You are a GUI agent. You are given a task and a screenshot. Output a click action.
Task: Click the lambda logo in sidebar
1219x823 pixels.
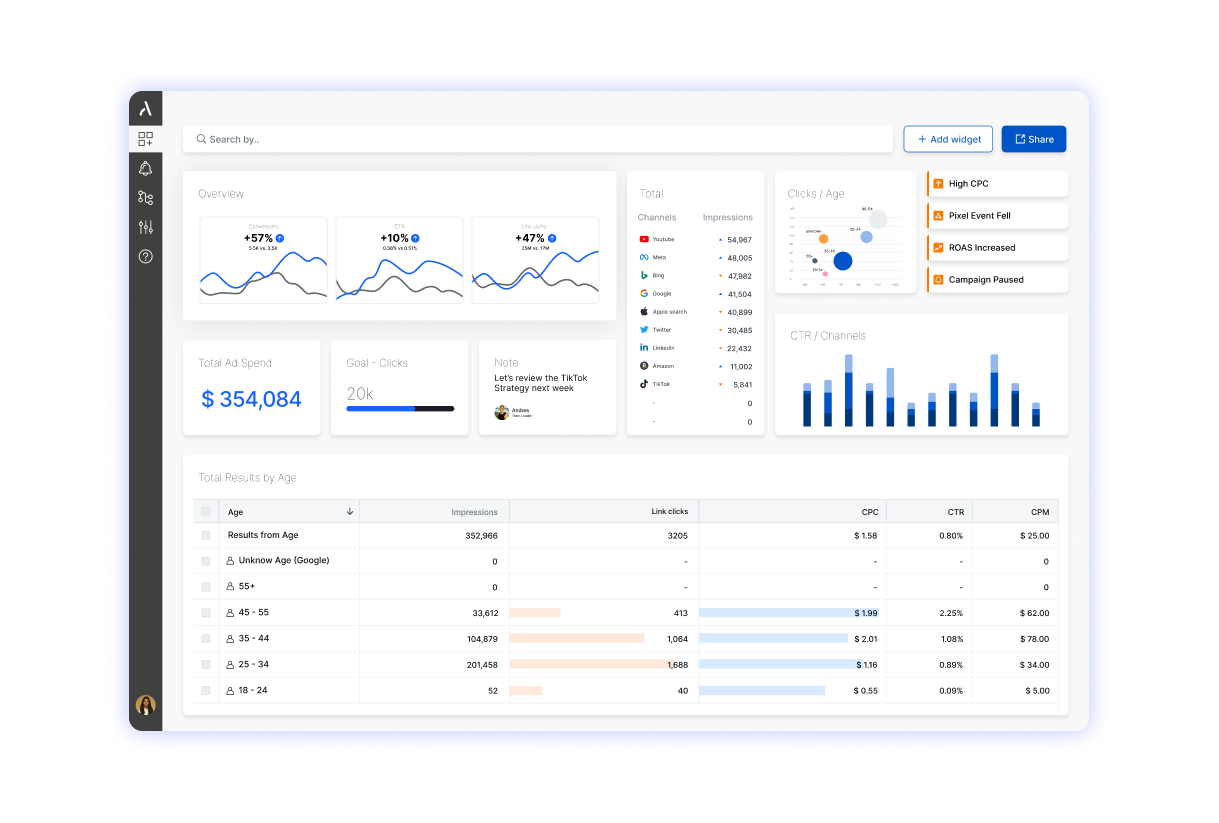coord(145,108)
